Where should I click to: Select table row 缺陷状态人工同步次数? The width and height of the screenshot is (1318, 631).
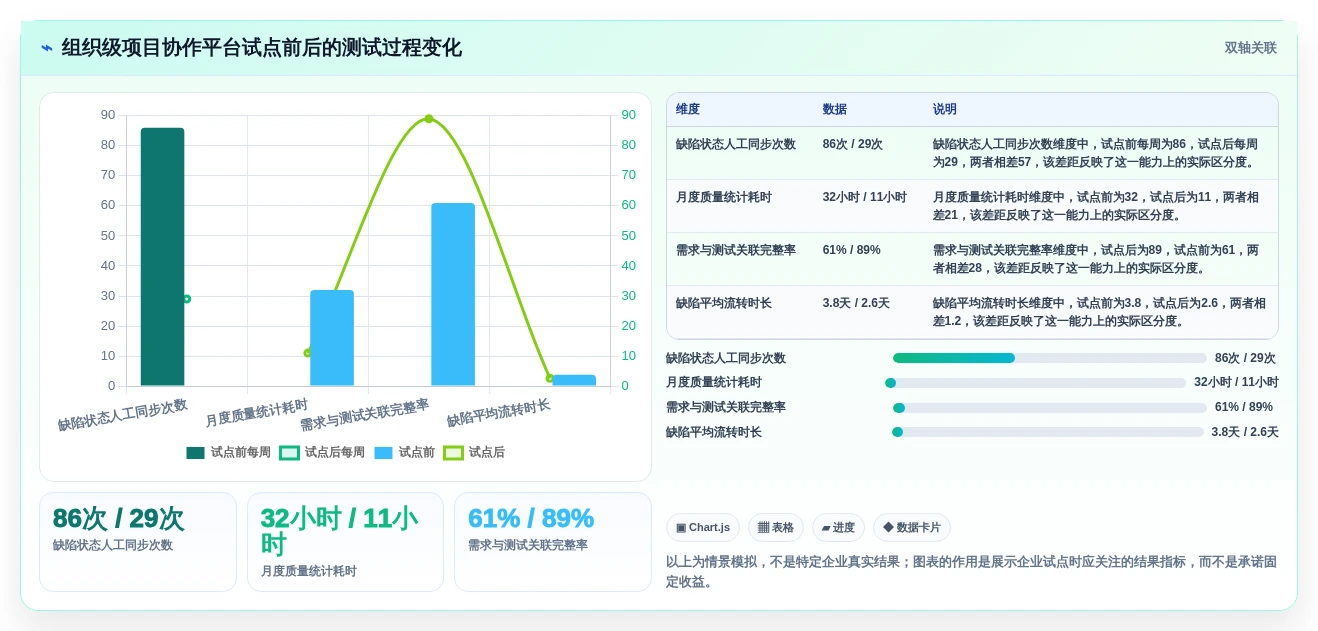(x=972, y=153)
